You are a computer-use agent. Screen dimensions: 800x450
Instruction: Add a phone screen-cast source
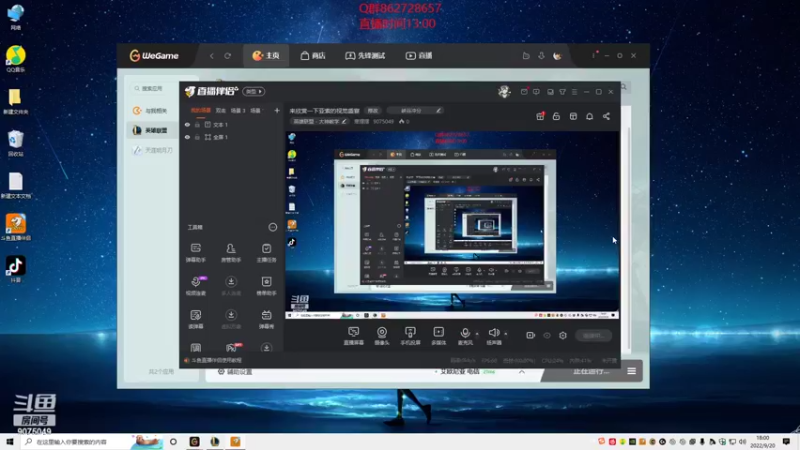(x=410, y=336)
